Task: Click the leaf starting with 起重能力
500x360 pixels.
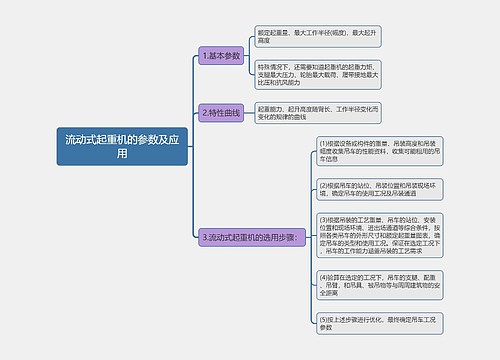Action: 318,113
